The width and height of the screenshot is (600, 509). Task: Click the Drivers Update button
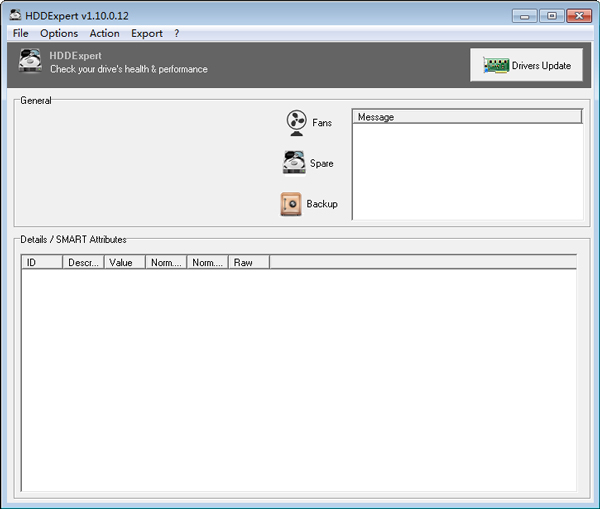526,65
